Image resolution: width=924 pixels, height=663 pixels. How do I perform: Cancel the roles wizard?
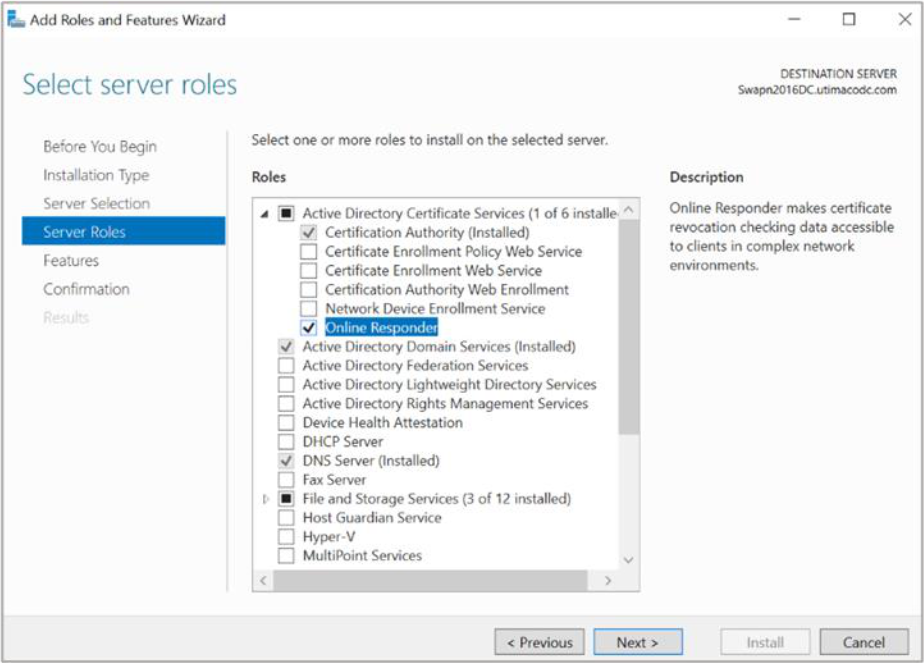point(864,642)
